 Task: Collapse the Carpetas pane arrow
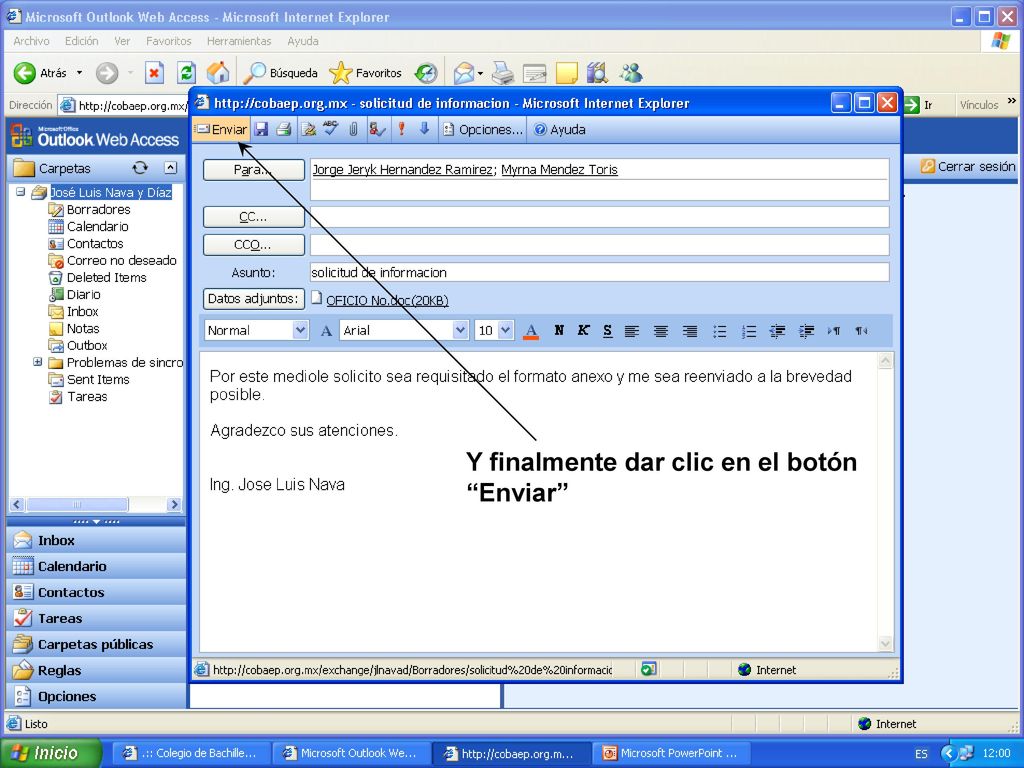[170, 168]
